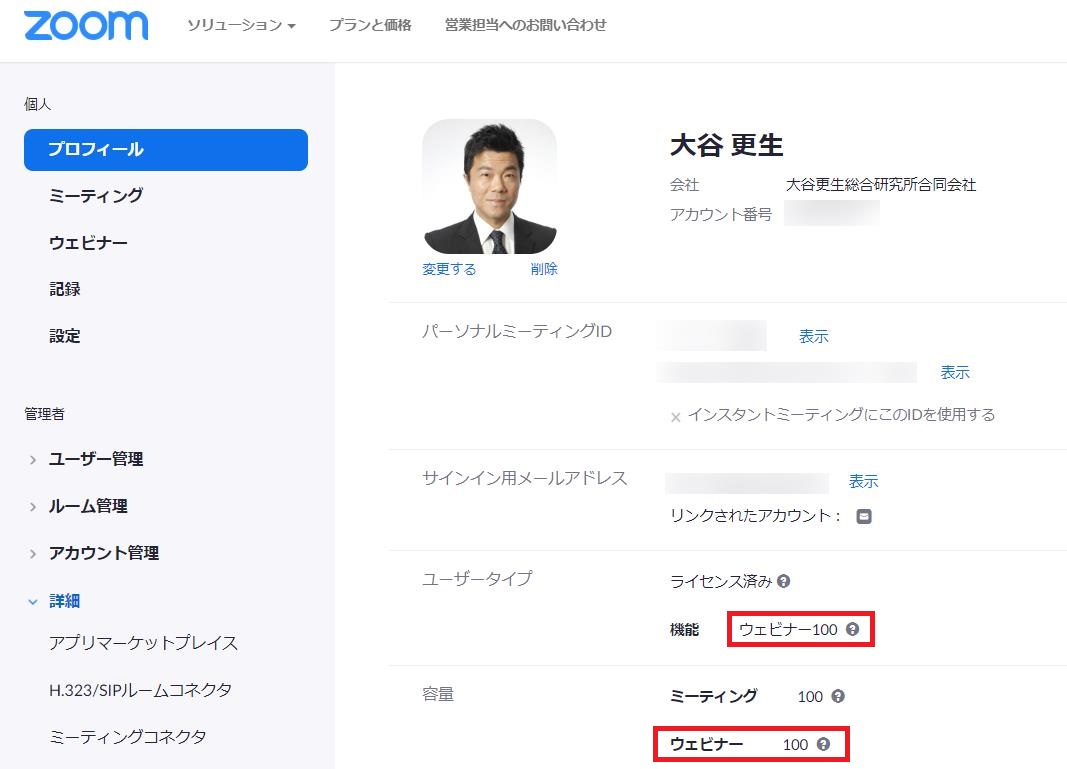Expand the アカウント管理 section
This screenshot has height=769, width=1067.
tap(103, 553)
